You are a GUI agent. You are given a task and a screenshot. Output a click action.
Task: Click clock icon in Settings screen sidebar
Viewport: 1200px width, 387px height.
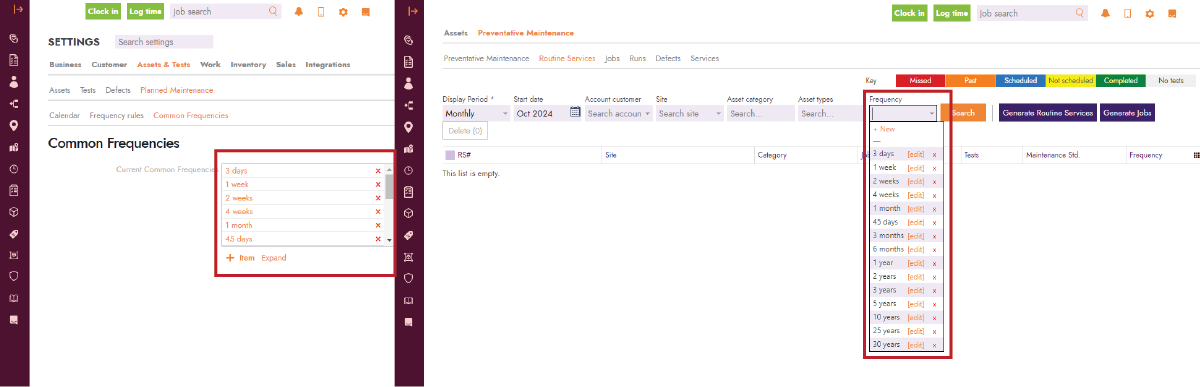click(x=14, y=169)
